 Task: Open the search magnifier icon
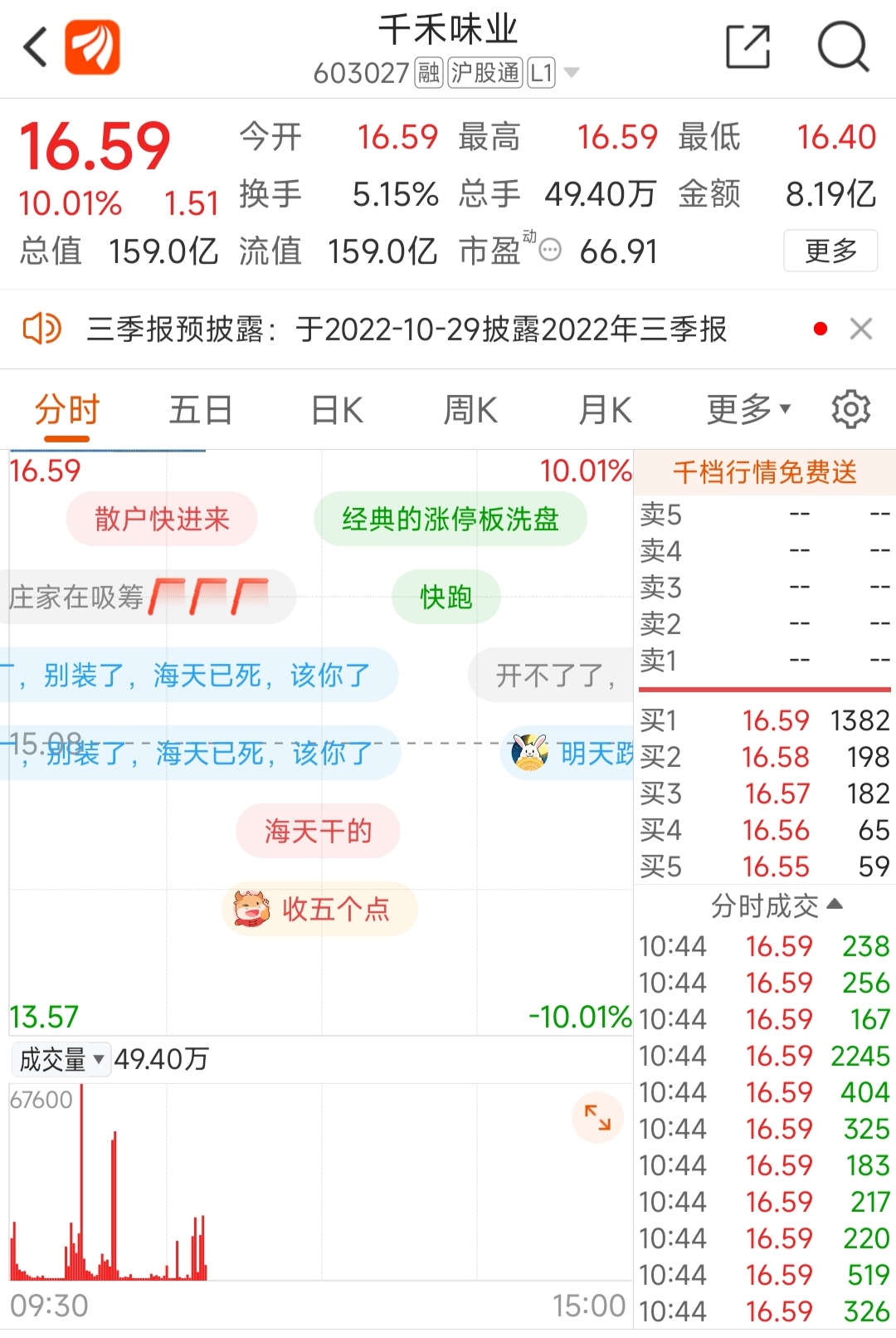pyautogui.click(x=843, y=46)
